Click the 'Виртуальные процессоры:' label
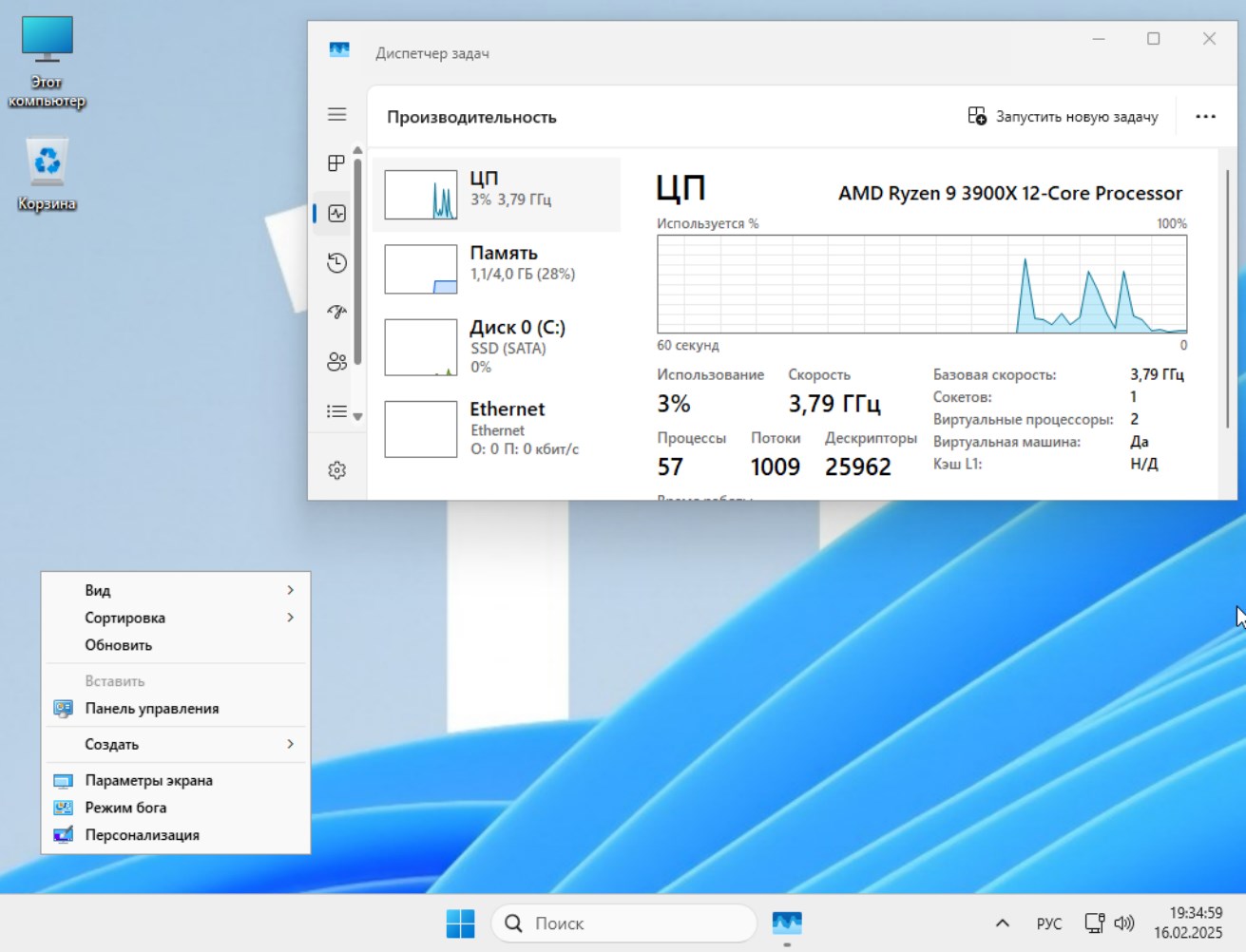This screenshot has height=952, width=1246. point(1023,419)
